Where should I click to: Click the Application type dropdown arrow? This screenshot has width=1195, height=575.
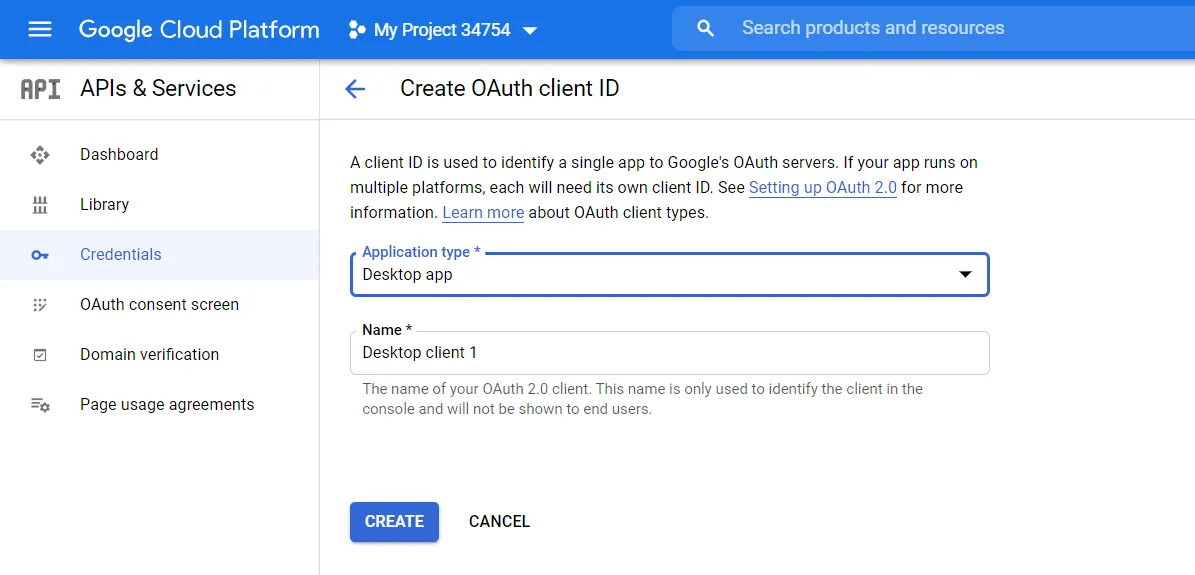coord(965,275)
